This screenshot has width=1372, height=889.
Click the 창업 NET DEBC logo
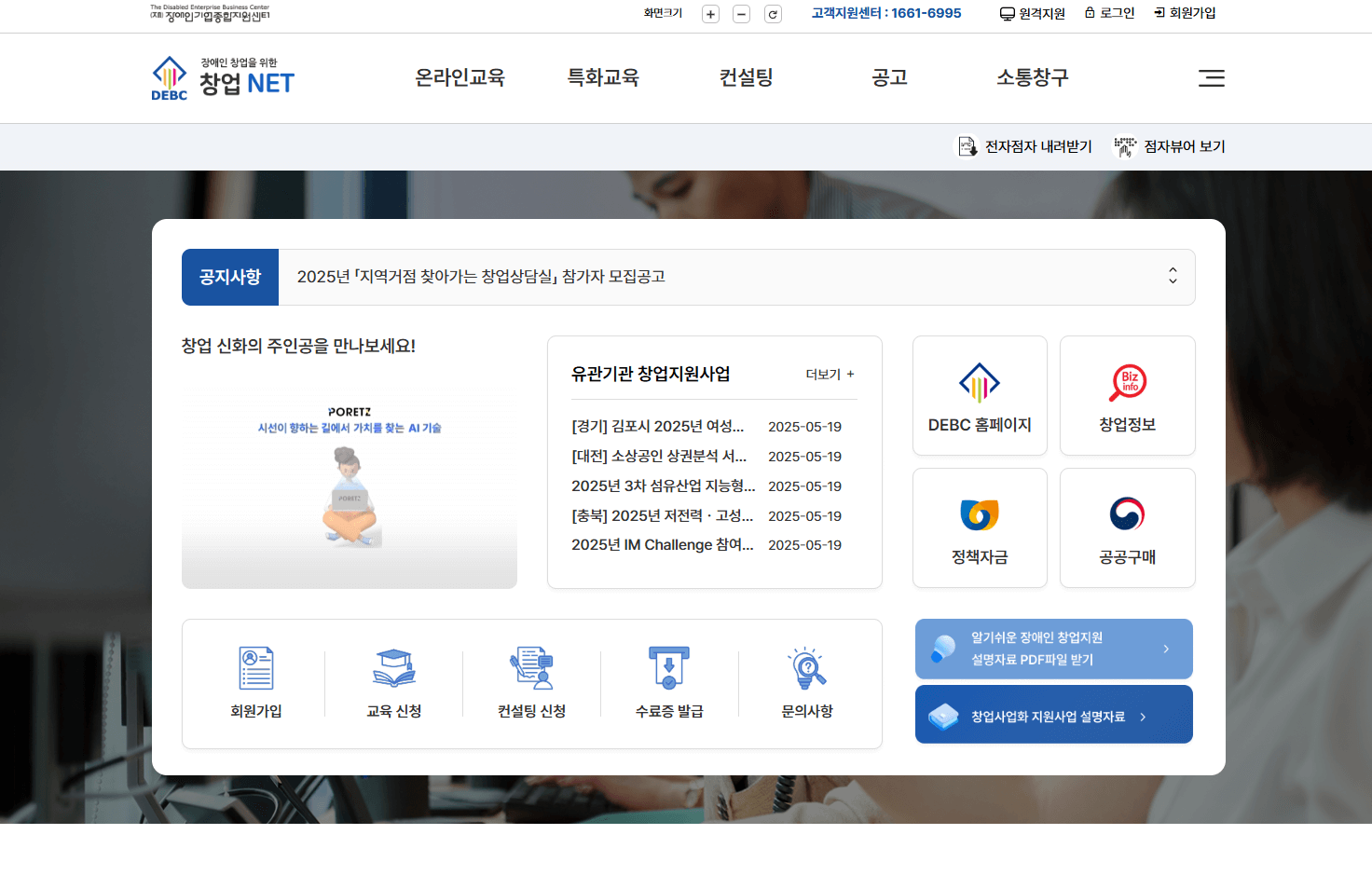coord(223,78)
